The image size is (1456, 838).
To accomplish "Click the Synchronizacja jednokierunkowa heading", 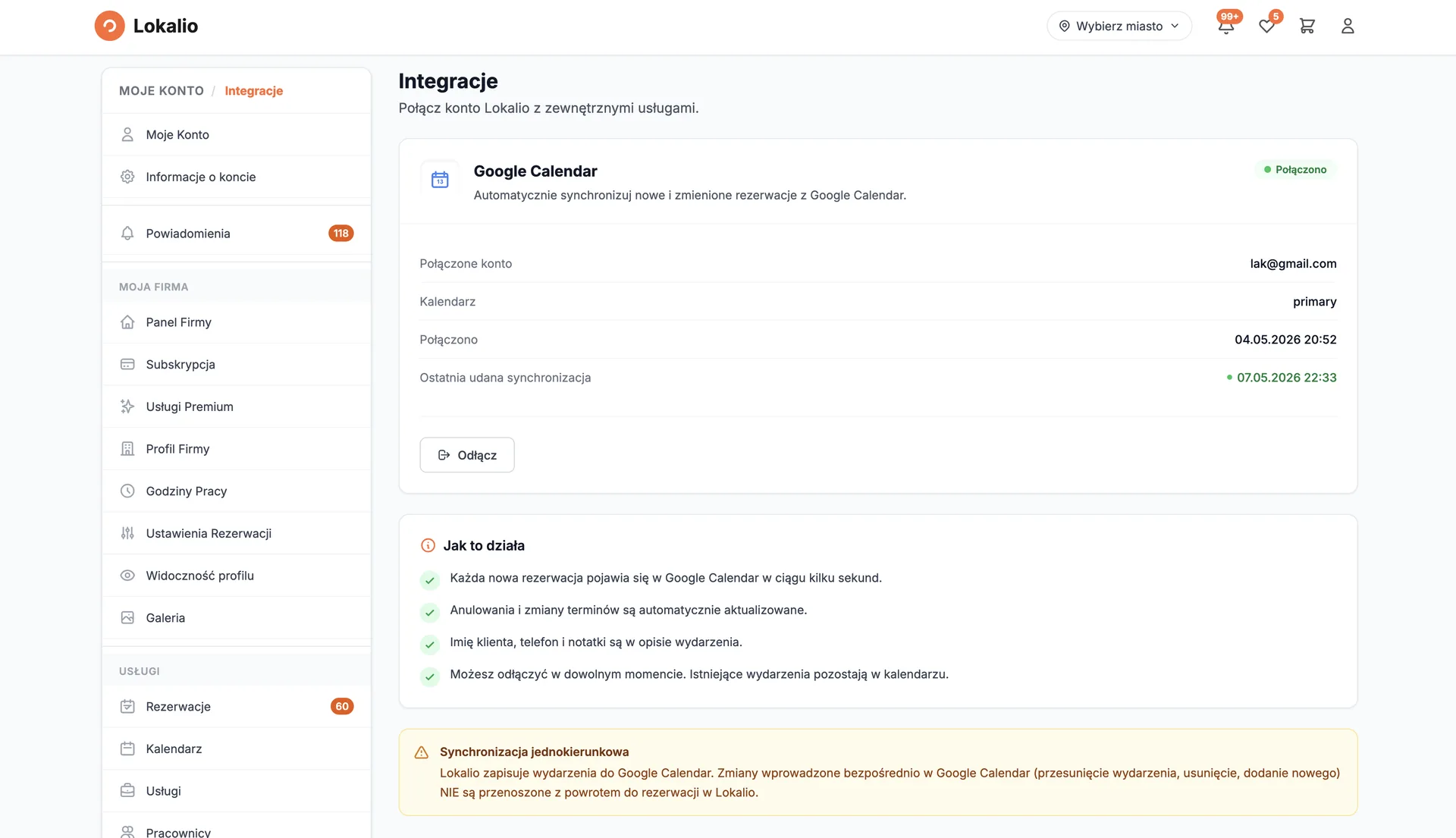I will tap(534, 752).
